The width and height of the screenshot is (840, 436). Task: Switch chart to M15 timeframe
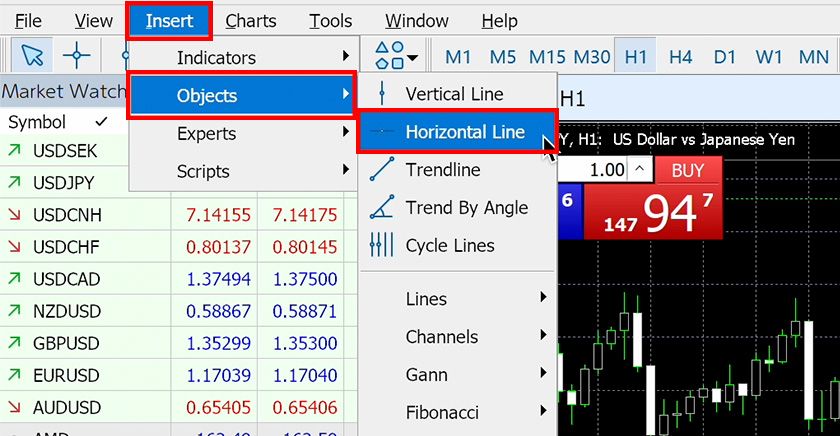pos(547,57)
